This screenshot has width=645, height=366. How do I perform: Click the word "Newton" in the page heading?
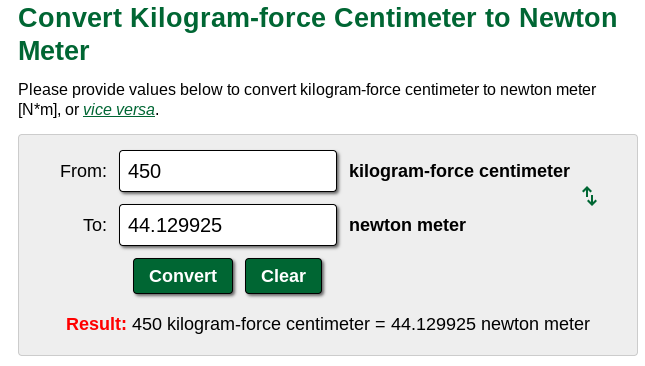click(568, 18)
